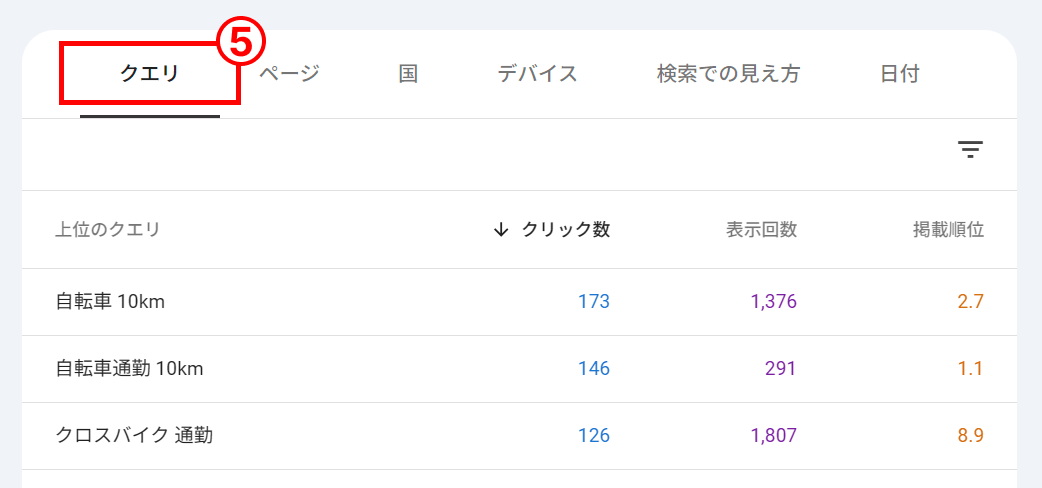Click the 173 clicks value
The width and height of the screenshot is (1042, 488).
pyautogui.click(x=593, y=302)
